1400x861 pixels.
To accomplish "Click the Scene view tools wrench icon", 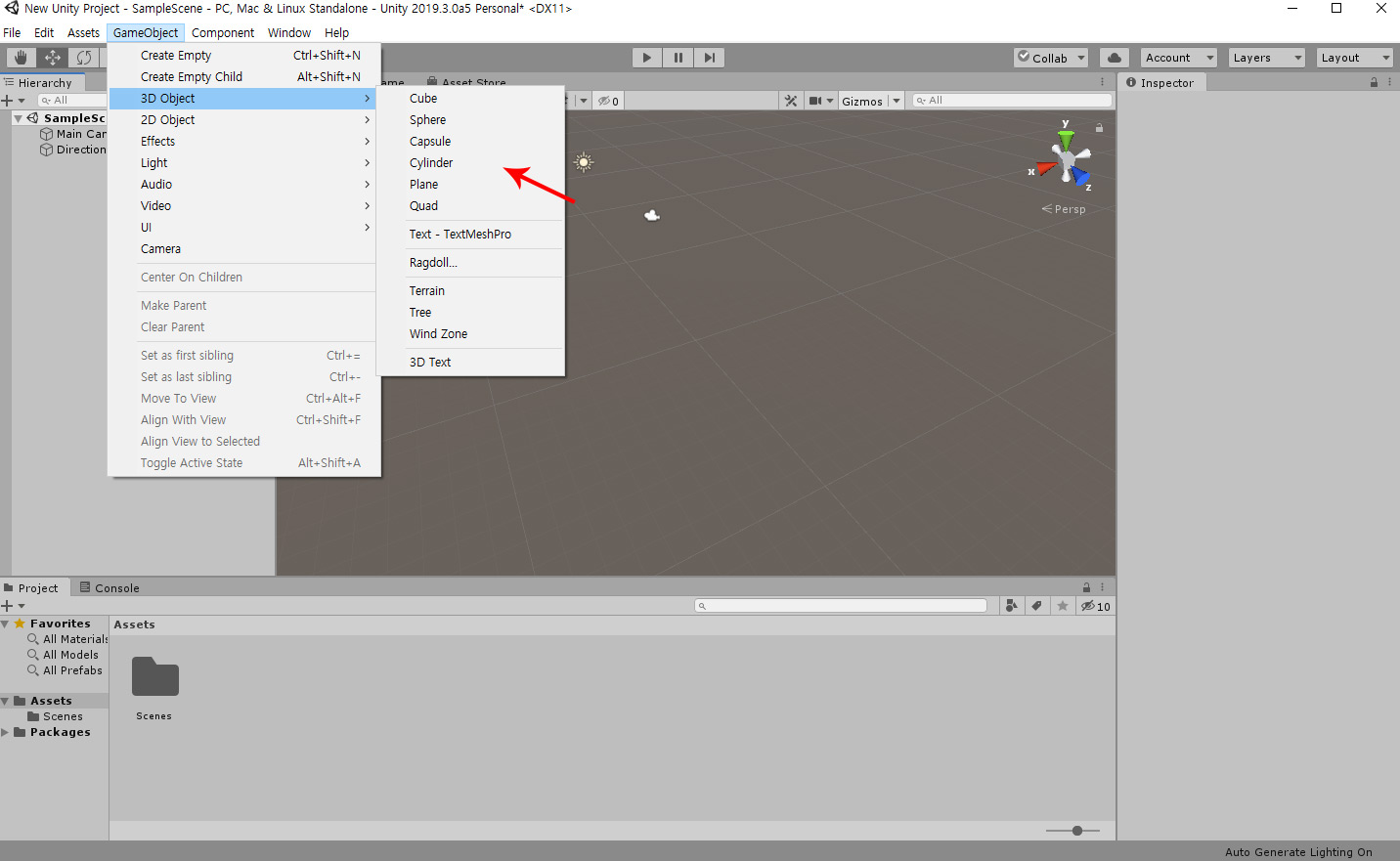I will [x=791, y=101].
